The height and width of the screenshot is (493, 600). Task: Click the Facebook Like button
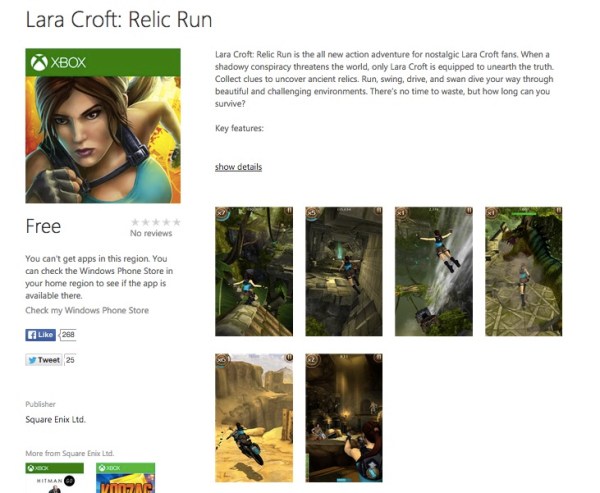click(x=41, y=335)
